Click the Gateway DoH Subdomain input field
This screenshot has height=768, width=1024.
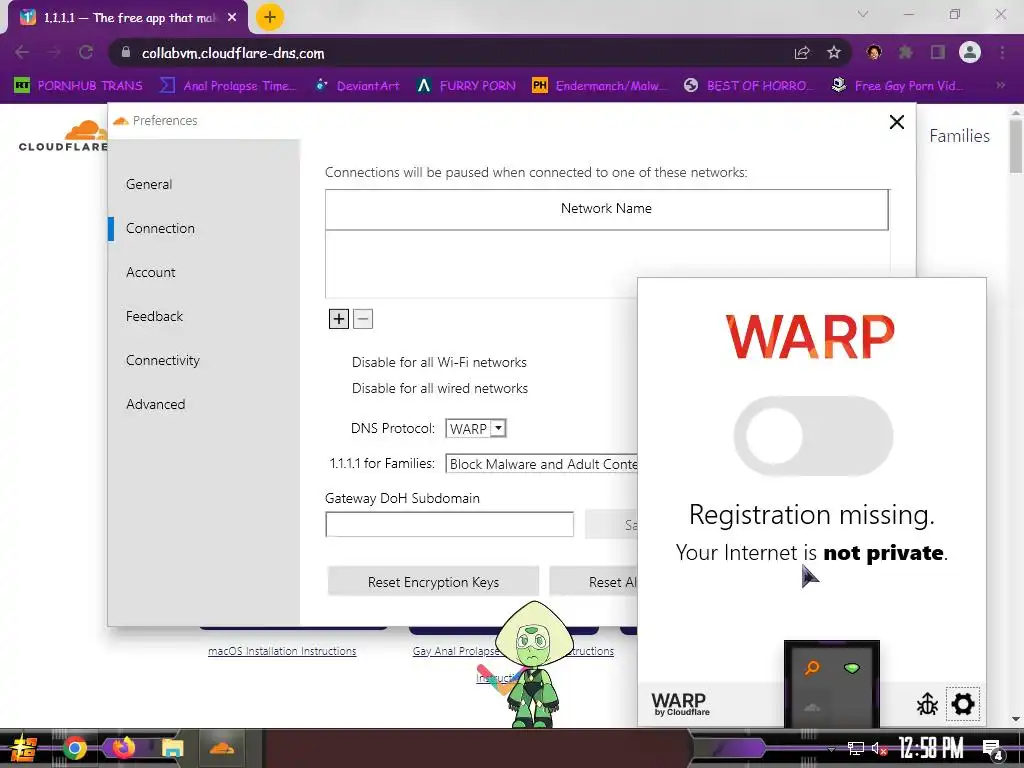click(x=449, y=524)
